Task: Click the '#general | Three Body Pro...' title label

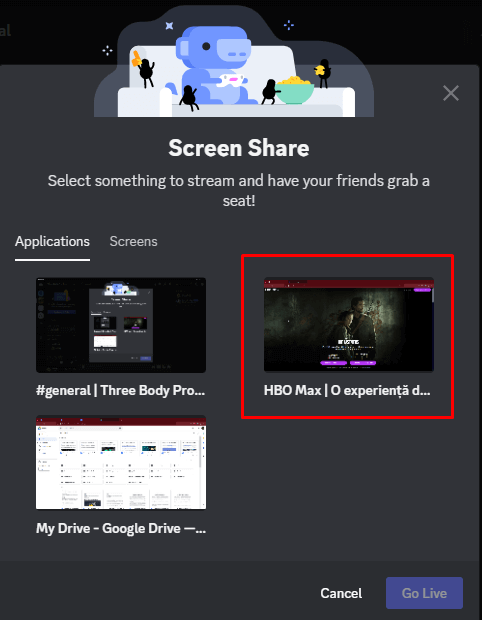Action: [x=121, y=391]
